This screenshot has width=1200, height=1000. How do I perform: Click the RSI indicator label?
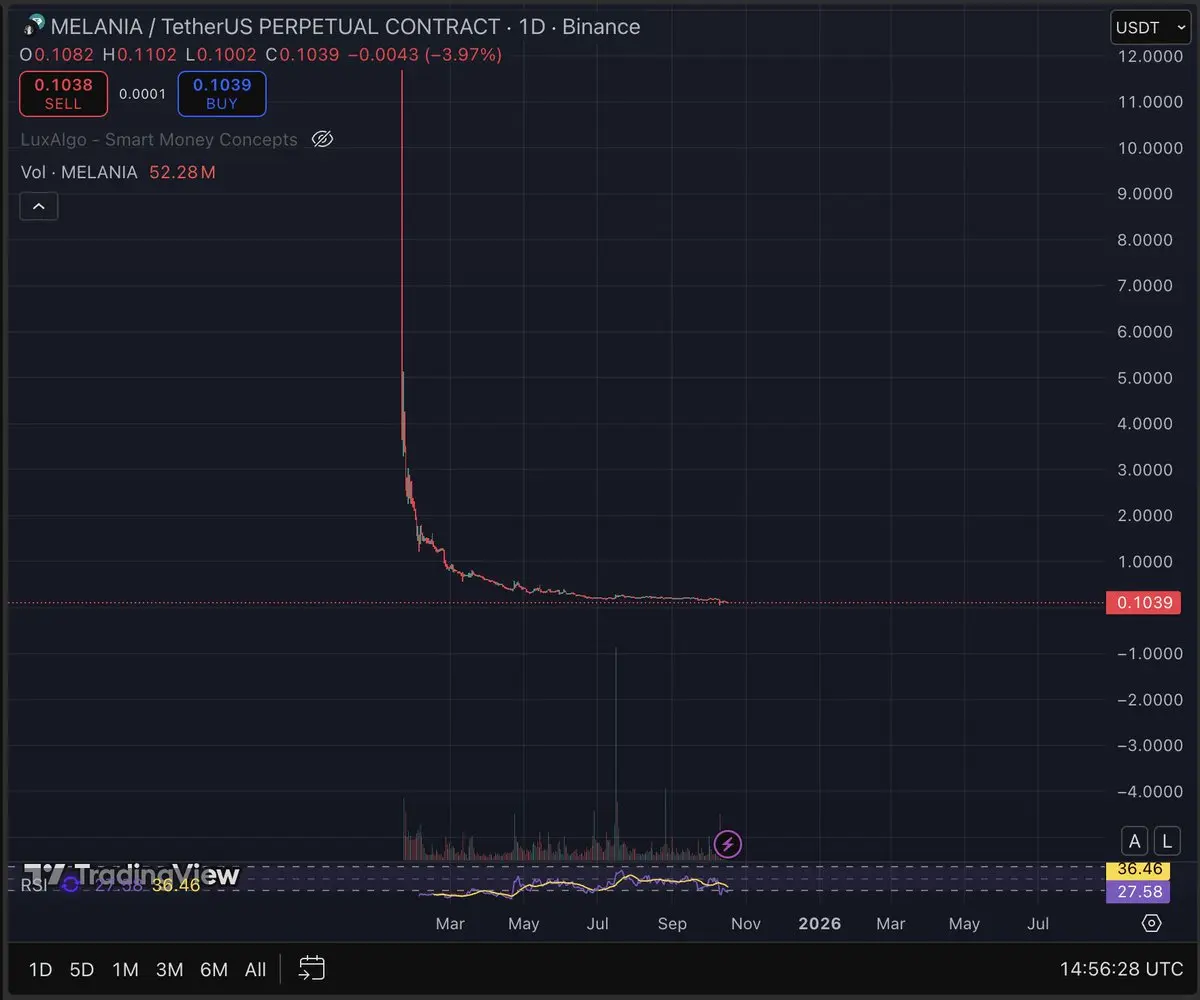tap(32, 885)
